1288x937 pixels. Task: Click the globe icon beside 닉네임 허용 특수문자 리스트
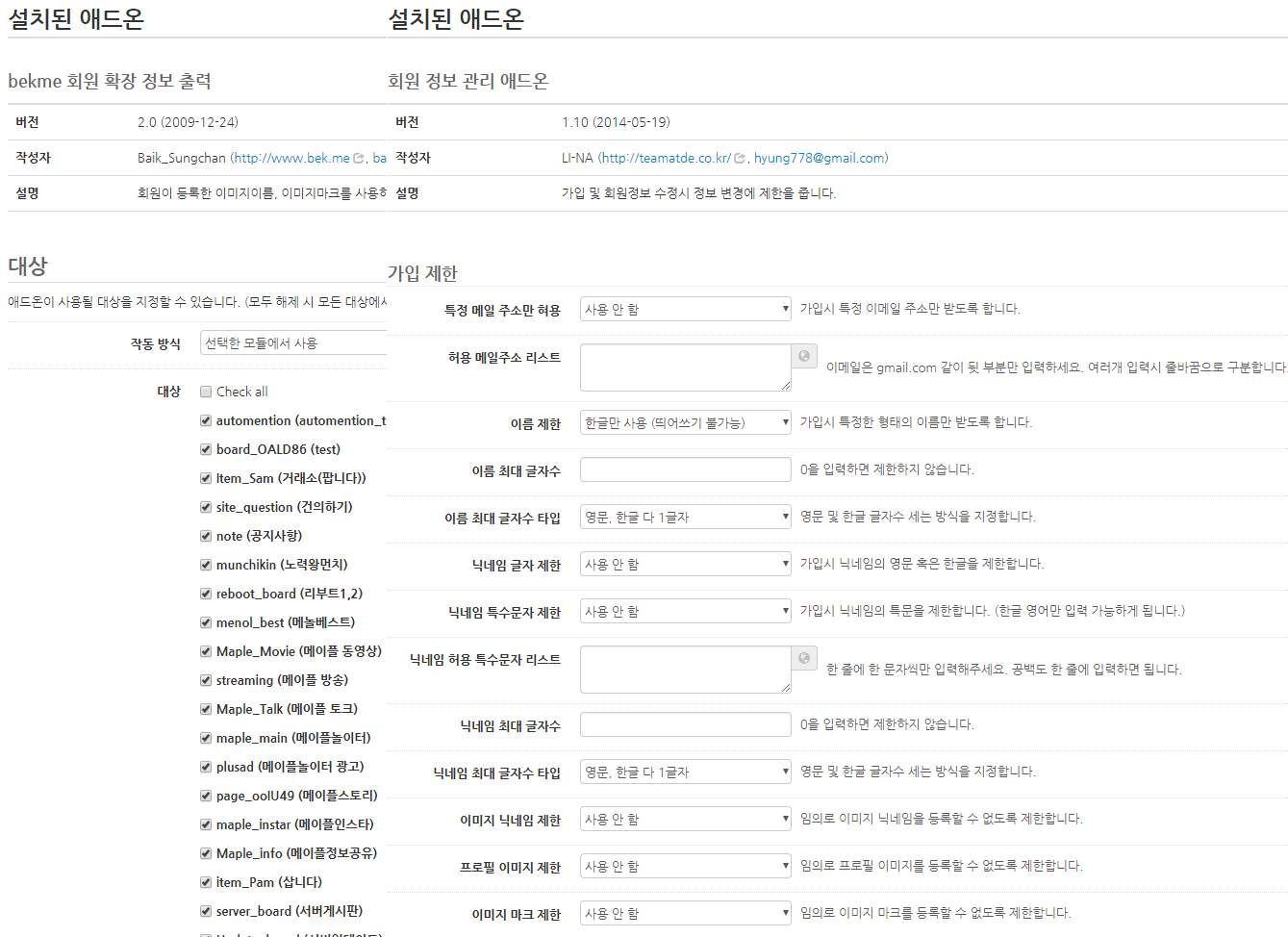pyautogui.click(x=804, y=658)
